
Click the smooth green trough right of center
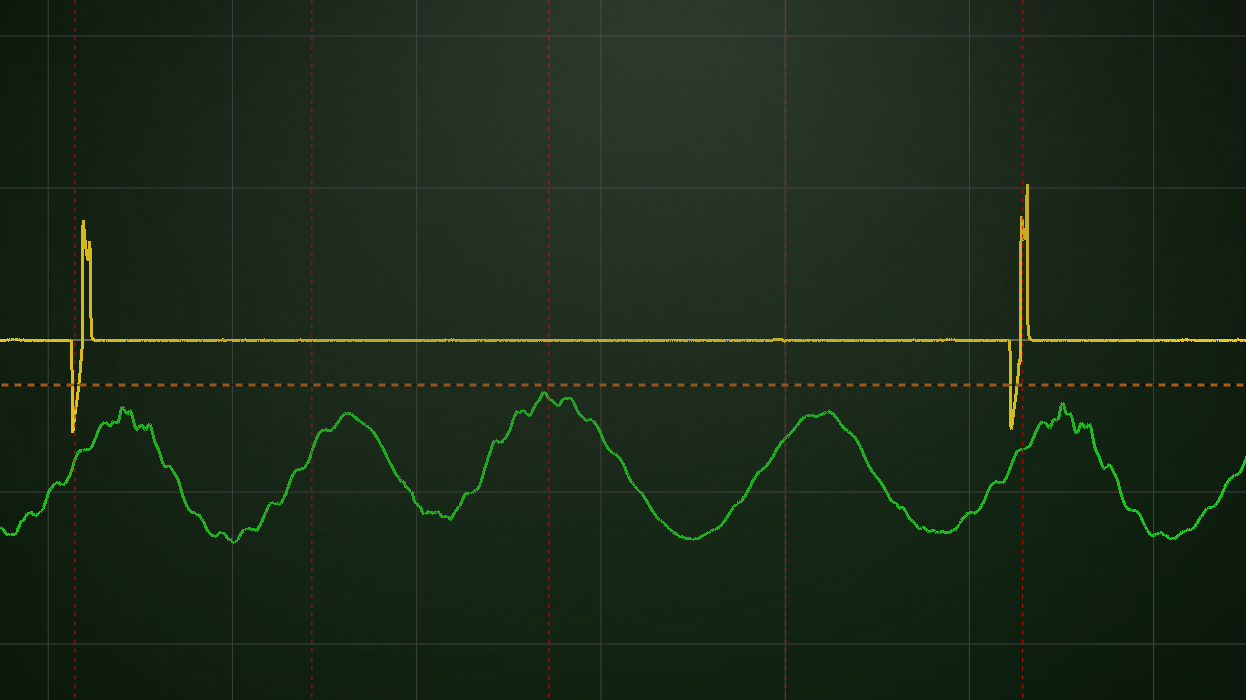(x=693, y=538)
